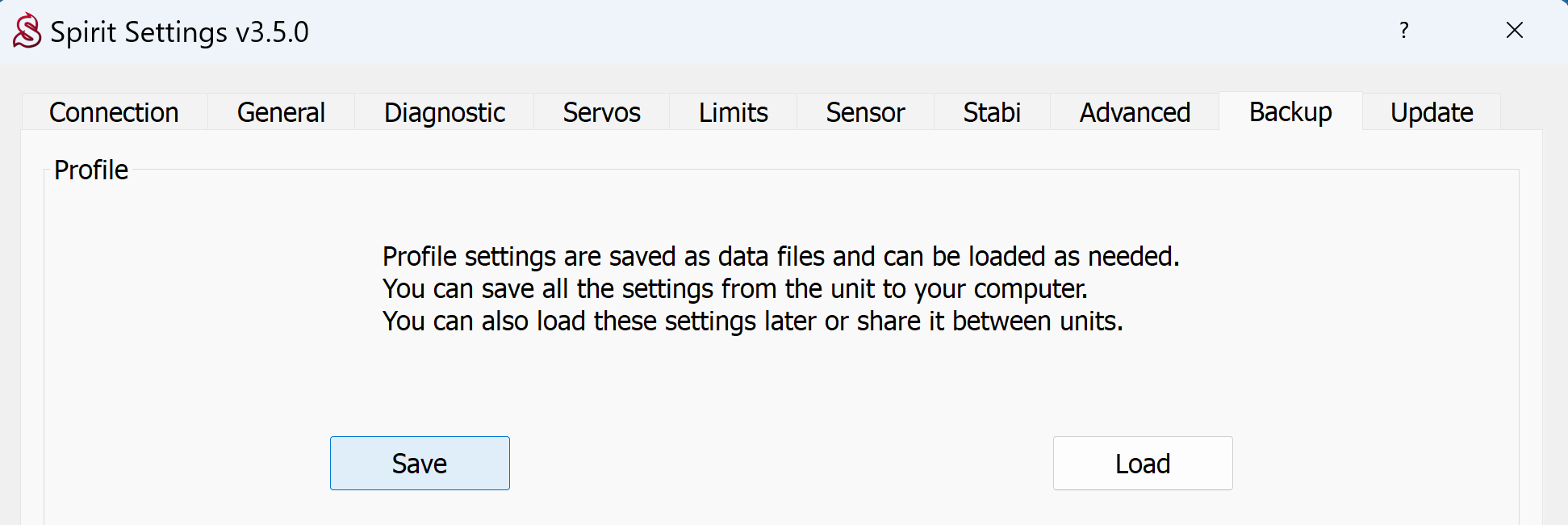The height and width of the screenshot is (525, 1568).
Task: Select the Servos tab
Action: [601, 112]
